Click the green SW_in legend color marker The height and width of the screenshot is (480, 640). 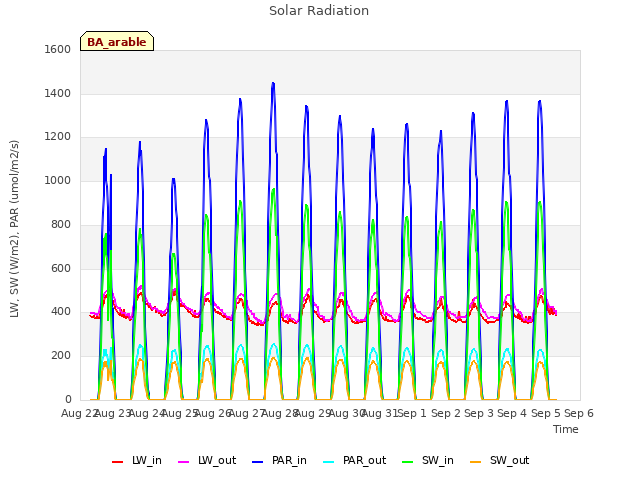pyautogui.click(x=407, y=462)
